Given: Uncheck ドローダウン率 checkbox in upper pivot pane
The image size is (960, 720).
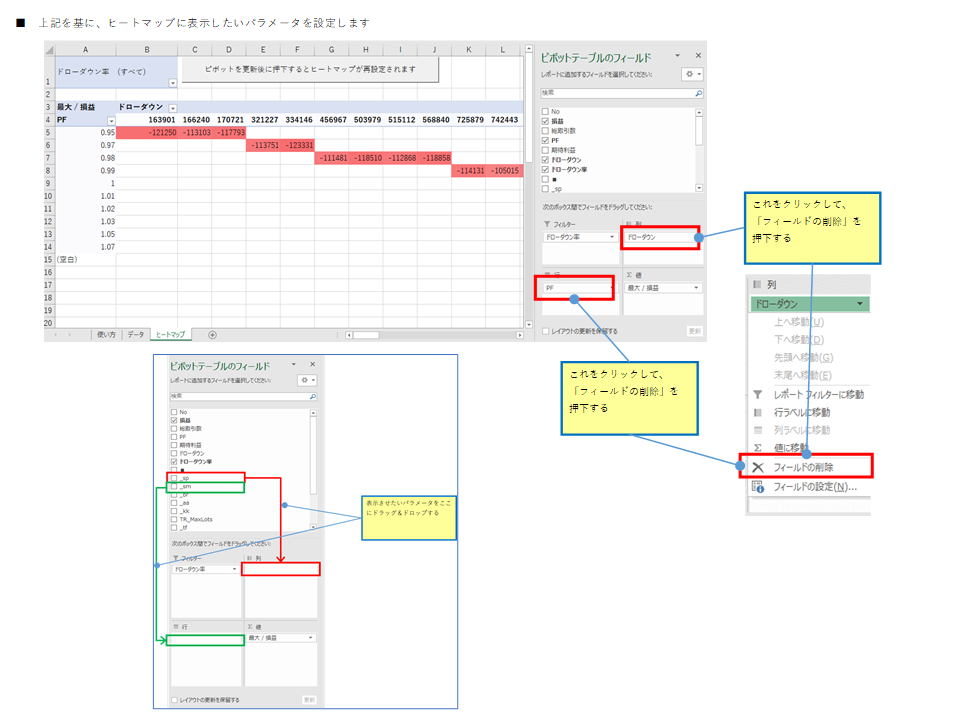Looking at the screenshot, I should 546,170.
